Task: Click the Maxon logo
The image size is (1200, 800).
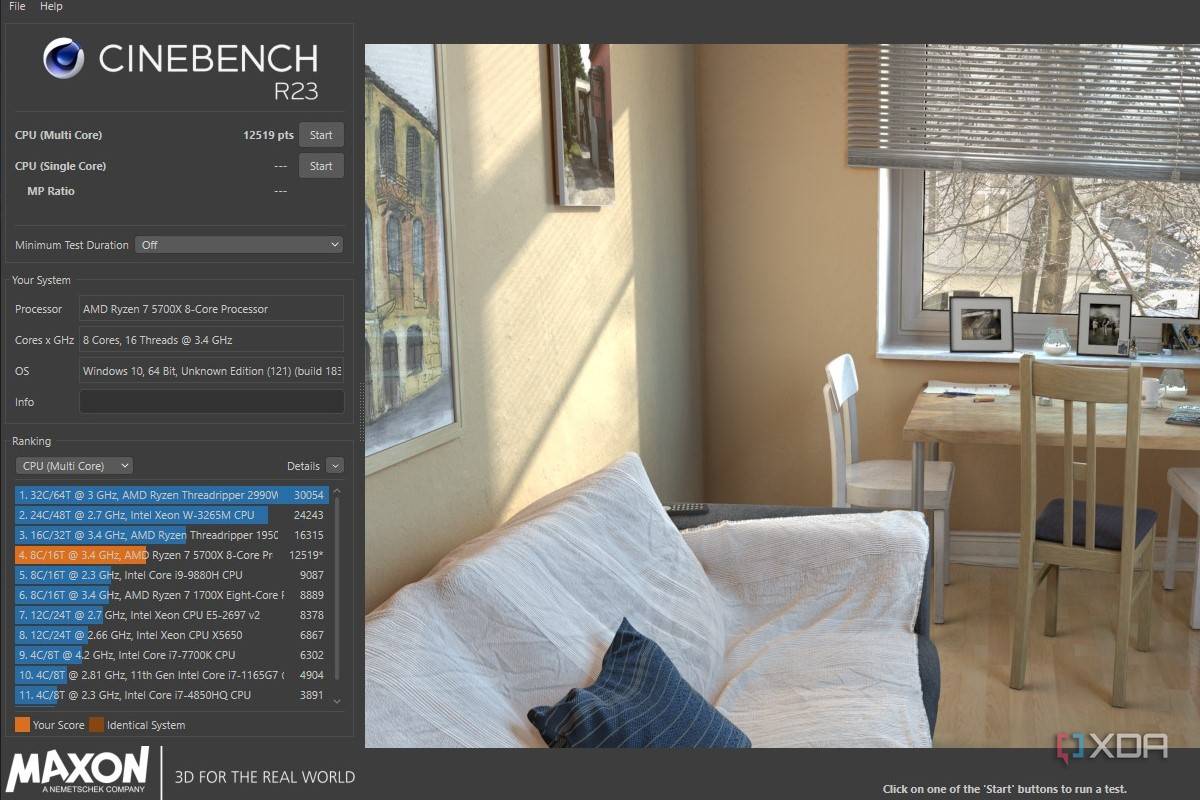Action: click(78, 771)
